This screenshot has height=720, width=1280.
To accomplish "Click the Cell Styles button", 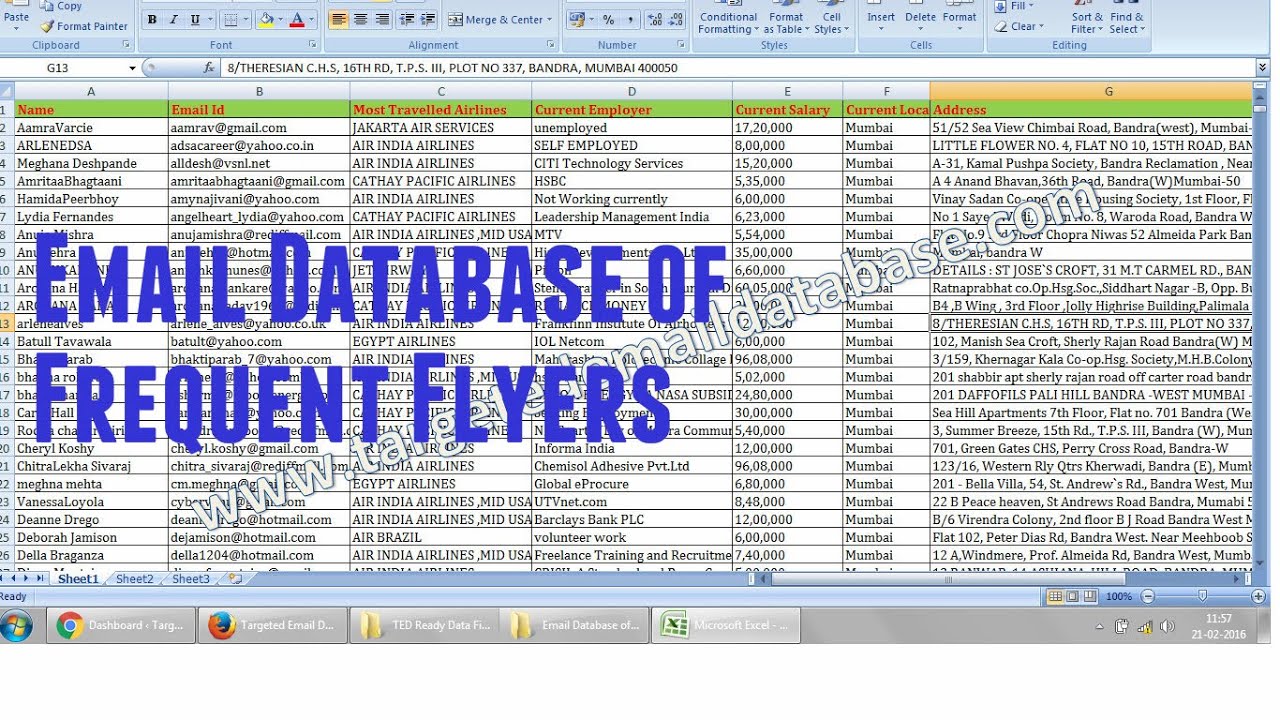I will pyautogui.click(x=833, y=22).
